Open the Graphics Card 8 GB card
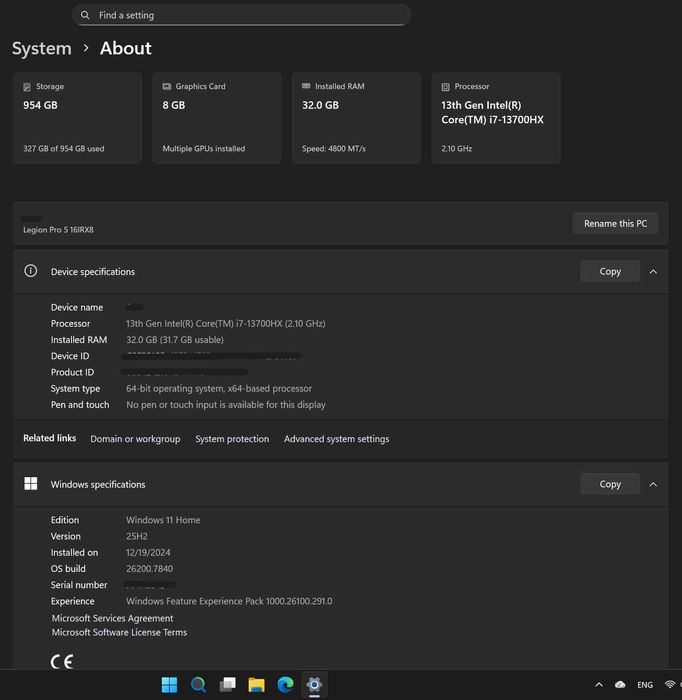The height and width of the screenshot is (700, 682). (217, 118)
